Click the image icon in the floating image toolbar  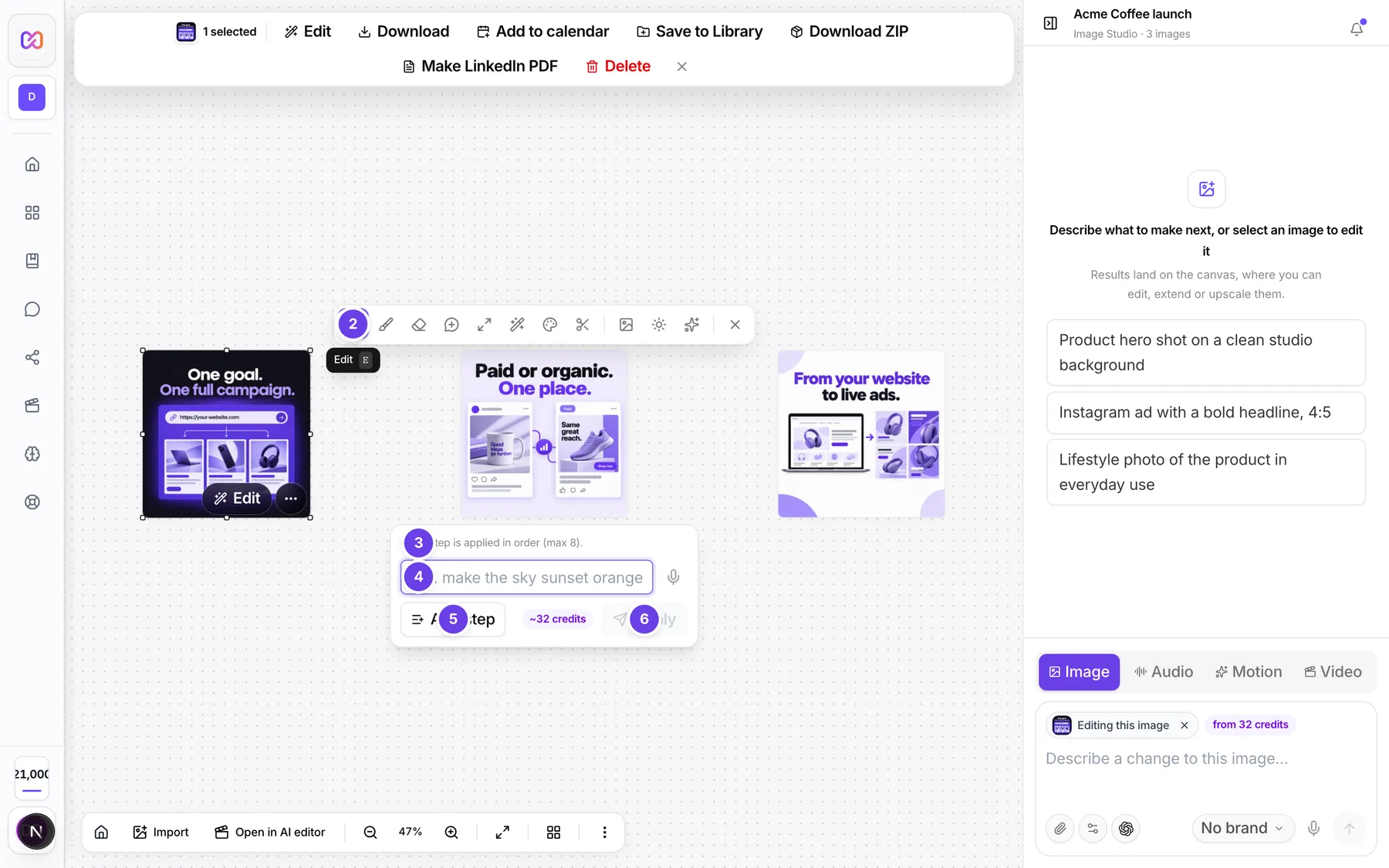pos(627,325)
